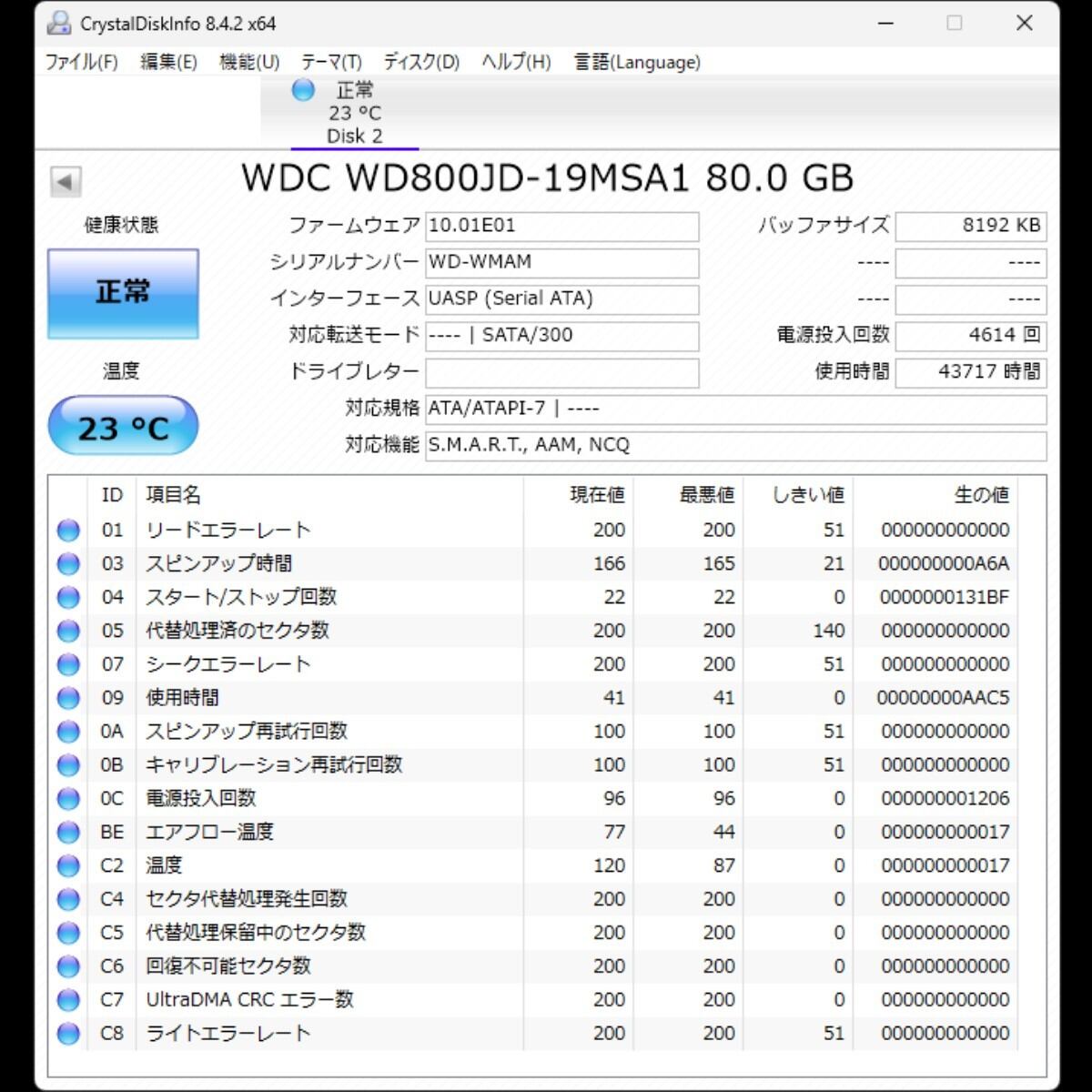
Task: Click status orb for attribute 05 代替処理済のセクタ数
Action: (68, 631)
